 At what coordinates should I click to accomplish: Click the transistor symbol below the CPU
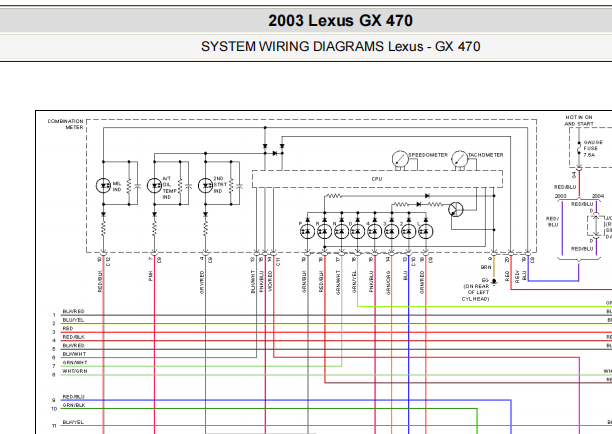455,210
